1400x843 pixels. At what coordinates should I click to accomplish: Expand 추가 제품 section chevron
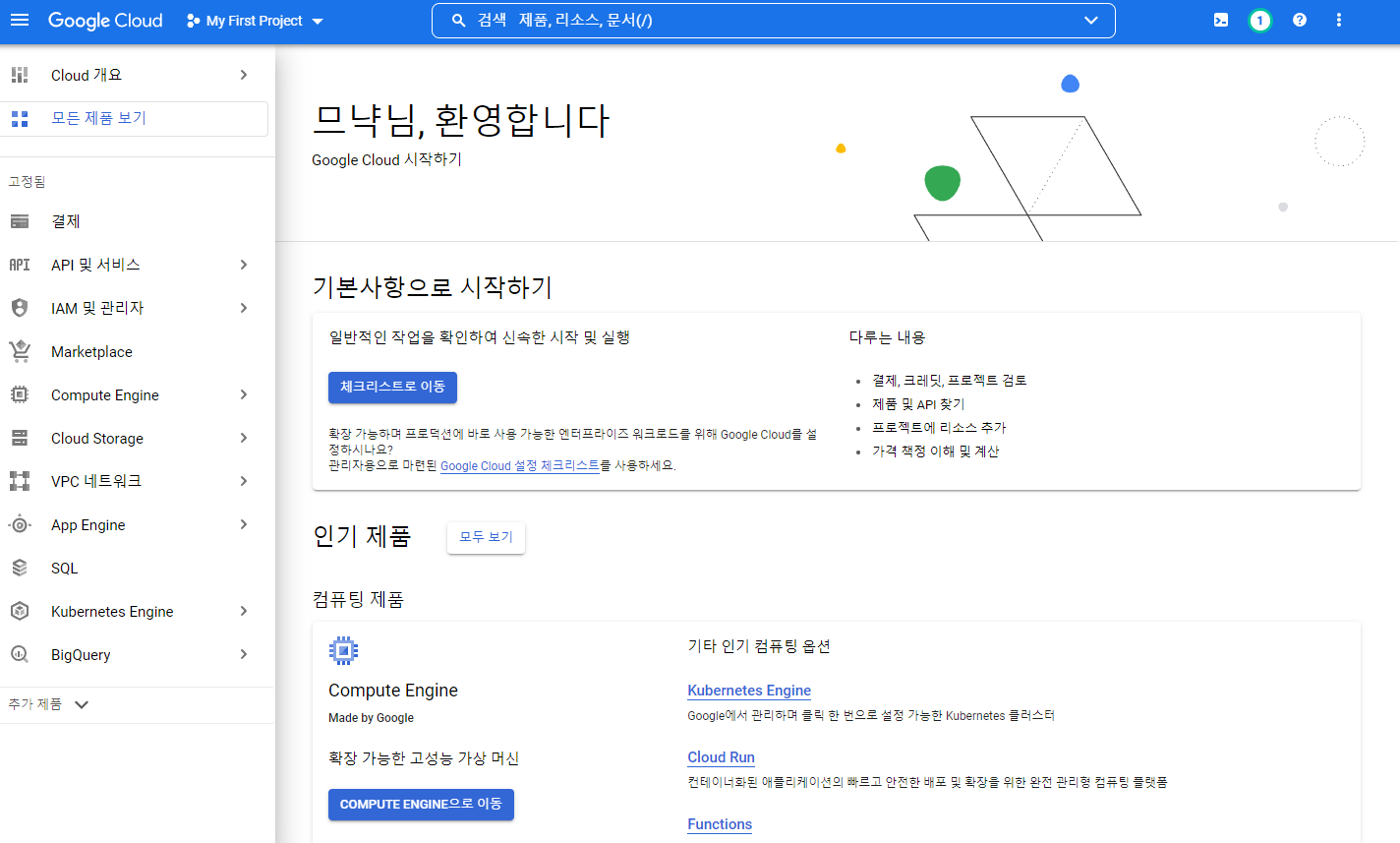click(82, 704)
